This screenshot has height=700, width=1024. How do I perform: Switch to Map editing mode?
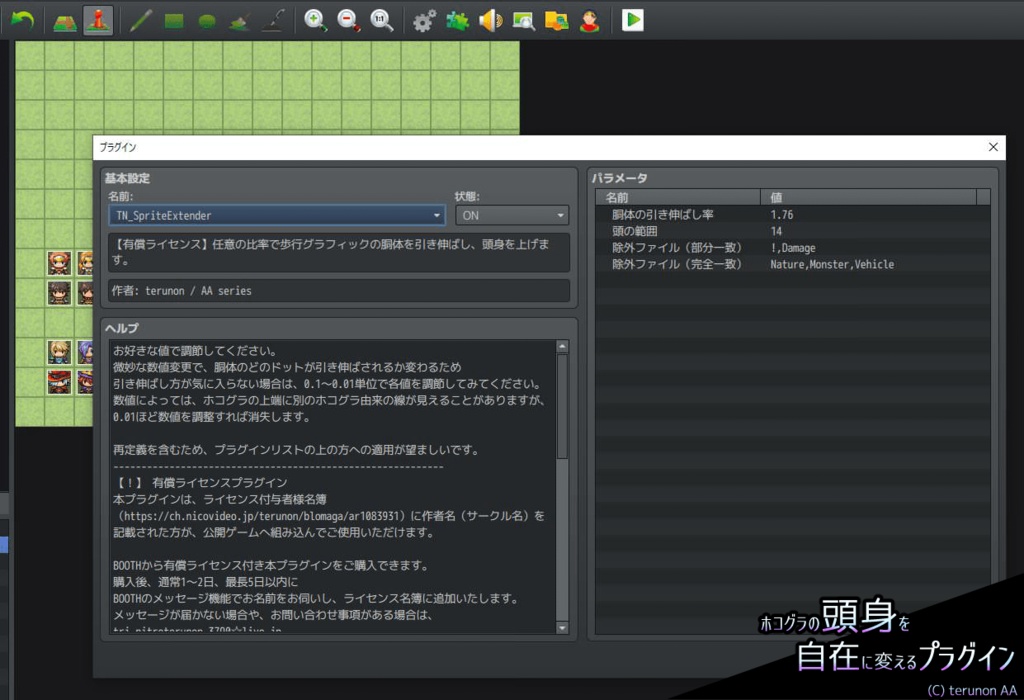click(62, 18)
